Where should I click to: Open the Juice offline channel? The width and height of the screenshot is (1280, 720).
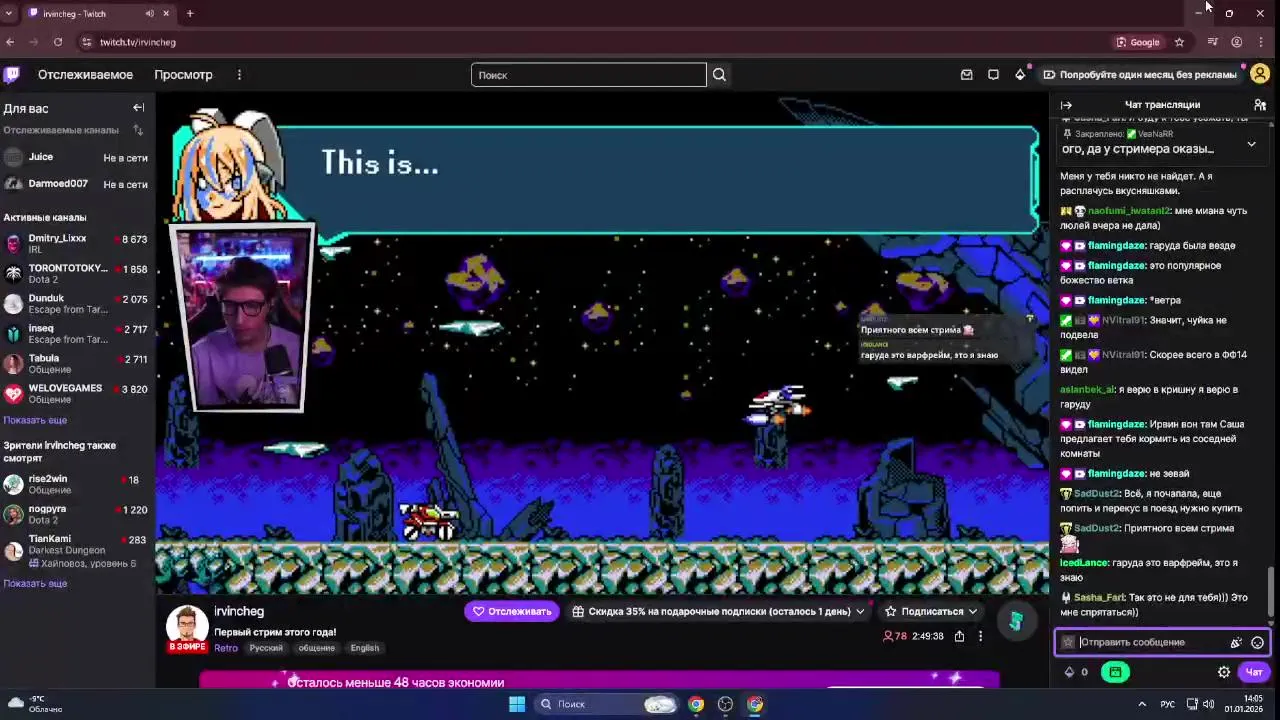coord(77,157)
